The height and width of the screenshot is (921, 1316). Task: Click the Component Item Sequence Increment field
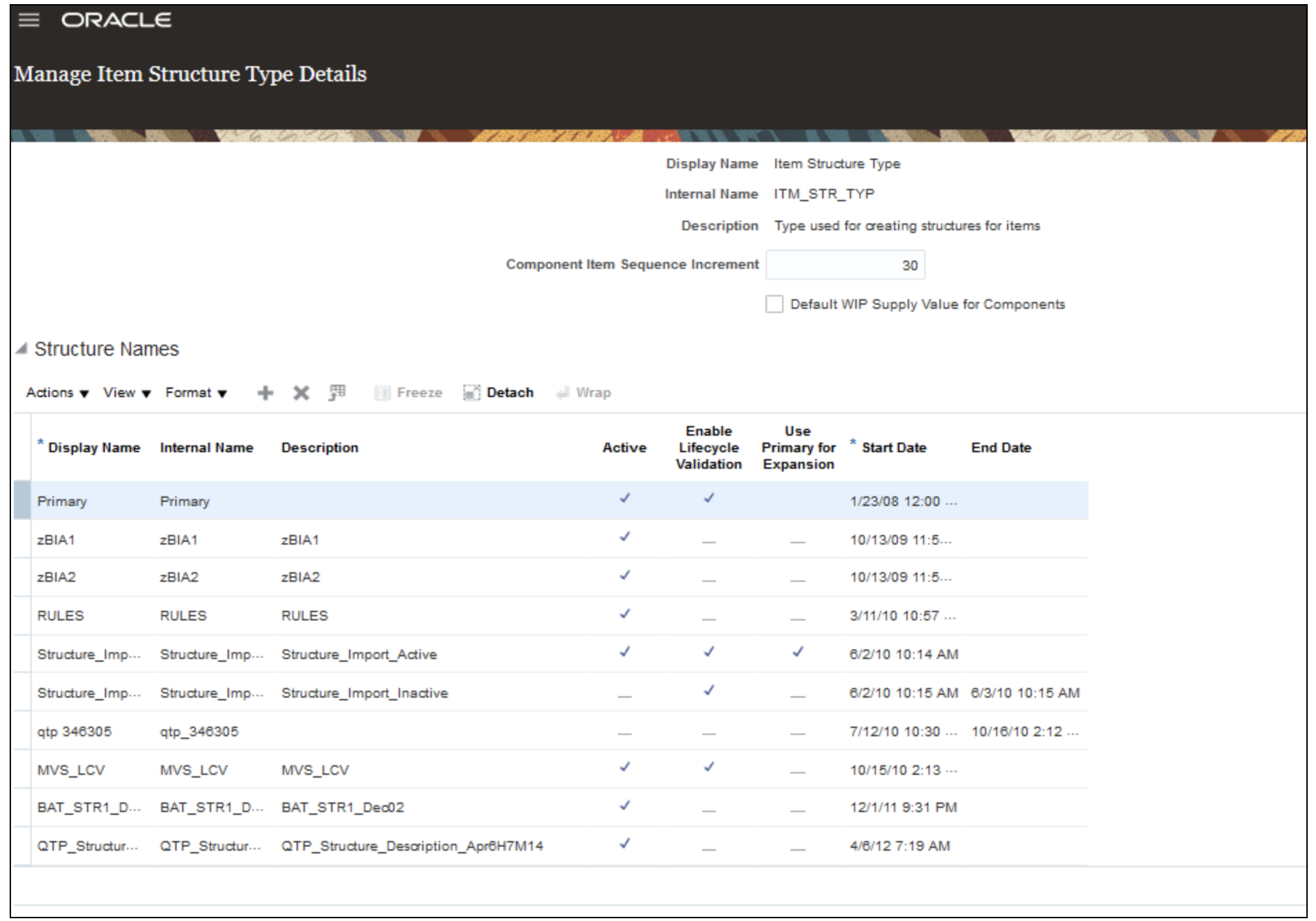click(x=844, y=264)
